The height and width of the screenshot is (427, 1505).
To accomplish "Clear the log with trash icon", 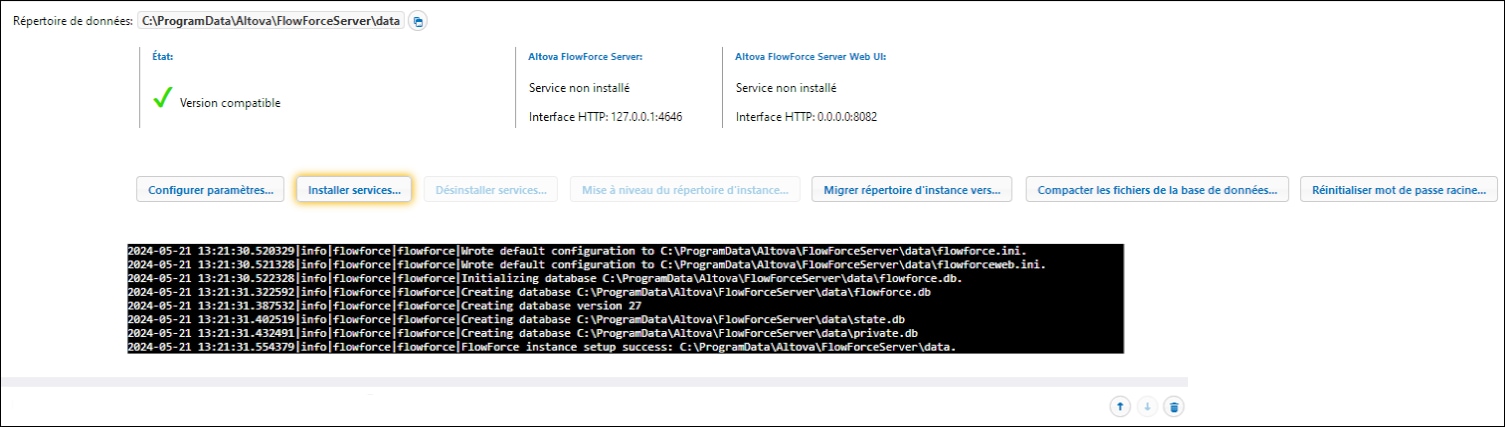I will pos(1174,406).
